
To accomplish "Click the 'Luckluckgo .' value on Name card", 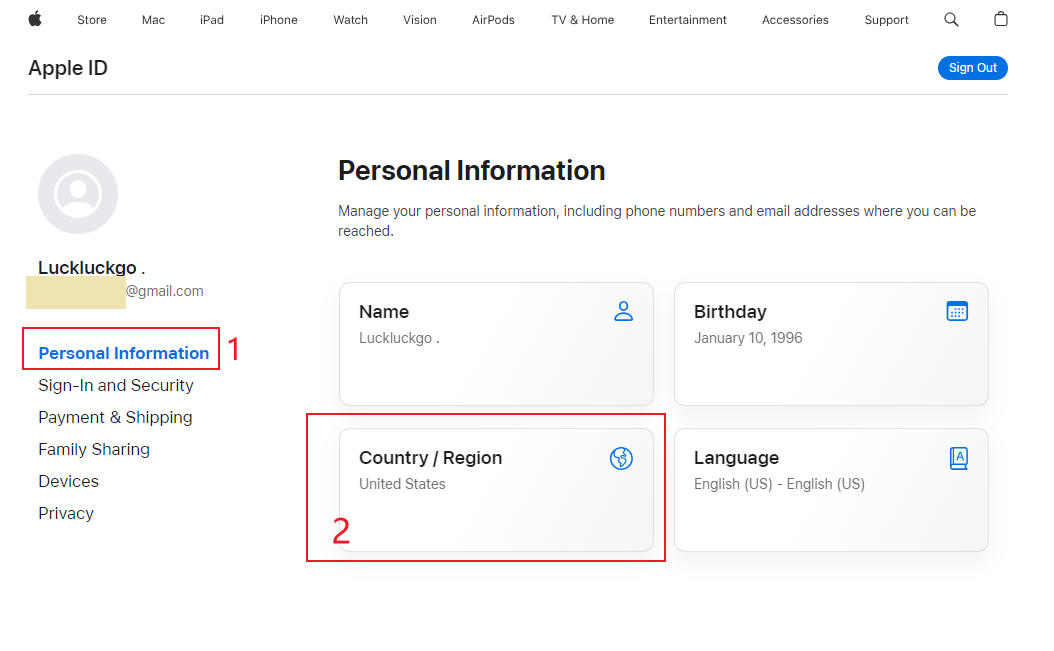I will tap(399, 338).
